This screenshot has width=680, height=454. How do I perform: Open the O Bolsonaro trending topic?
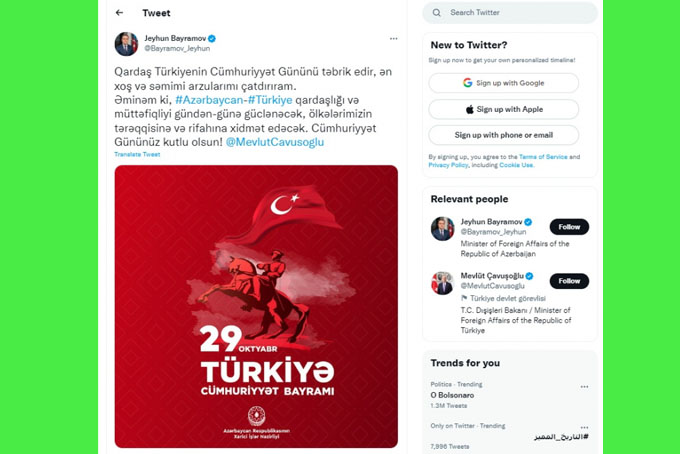[x=452, y=395]
